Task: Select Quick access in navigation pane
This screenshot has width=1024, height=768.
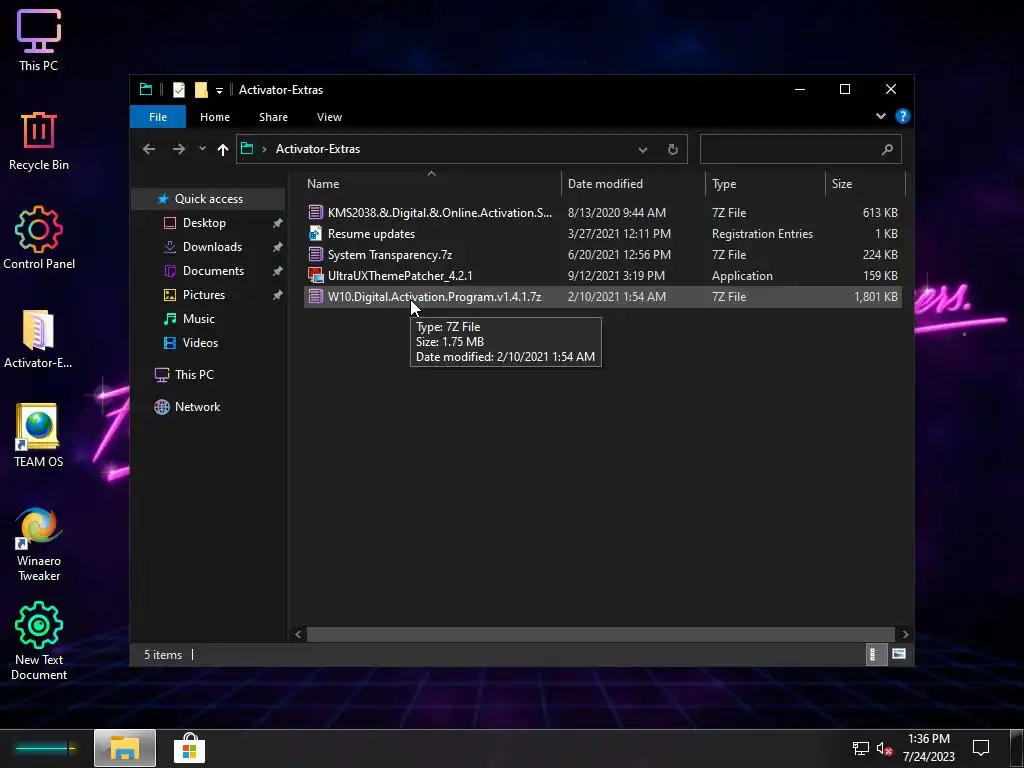Action: tap(208, 199)
